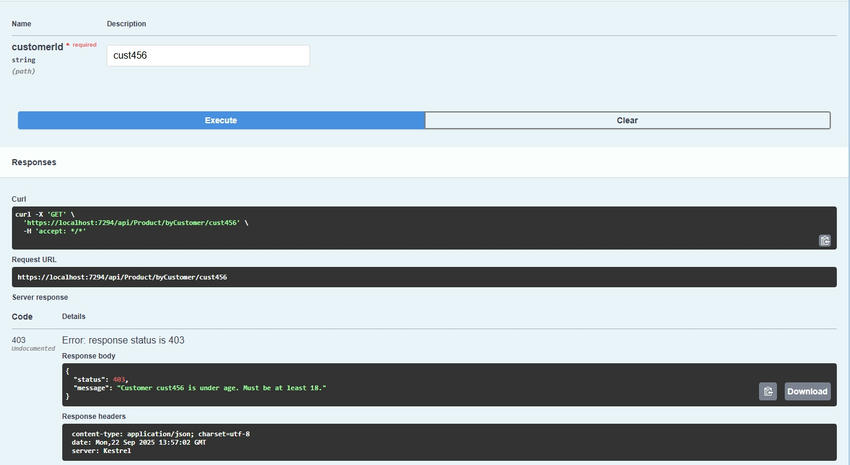Click the content-type response header line
850x465 pixels.
tap(160, 434)
